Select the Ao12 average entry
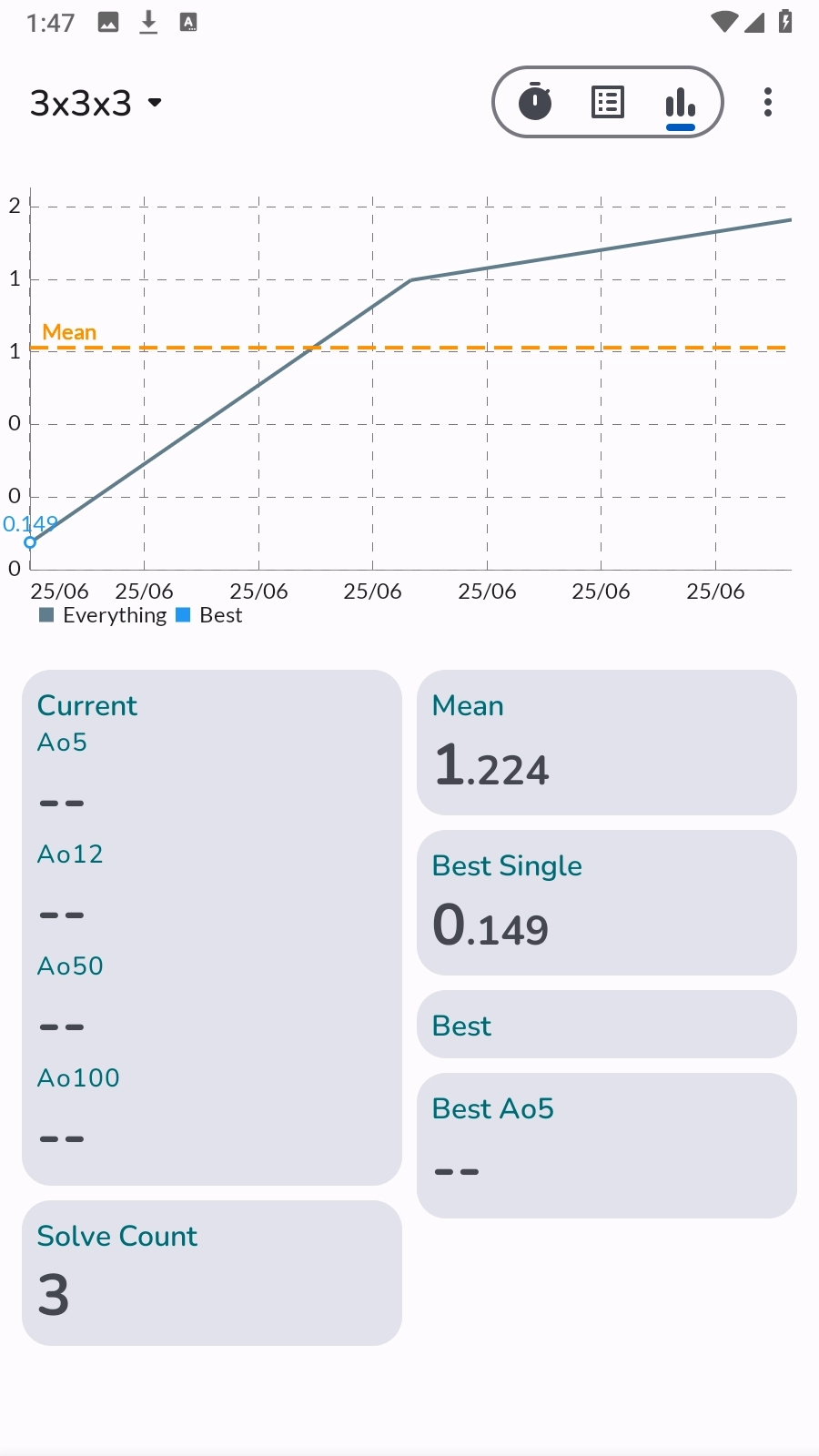819x1456 pixels. [70, 854]
